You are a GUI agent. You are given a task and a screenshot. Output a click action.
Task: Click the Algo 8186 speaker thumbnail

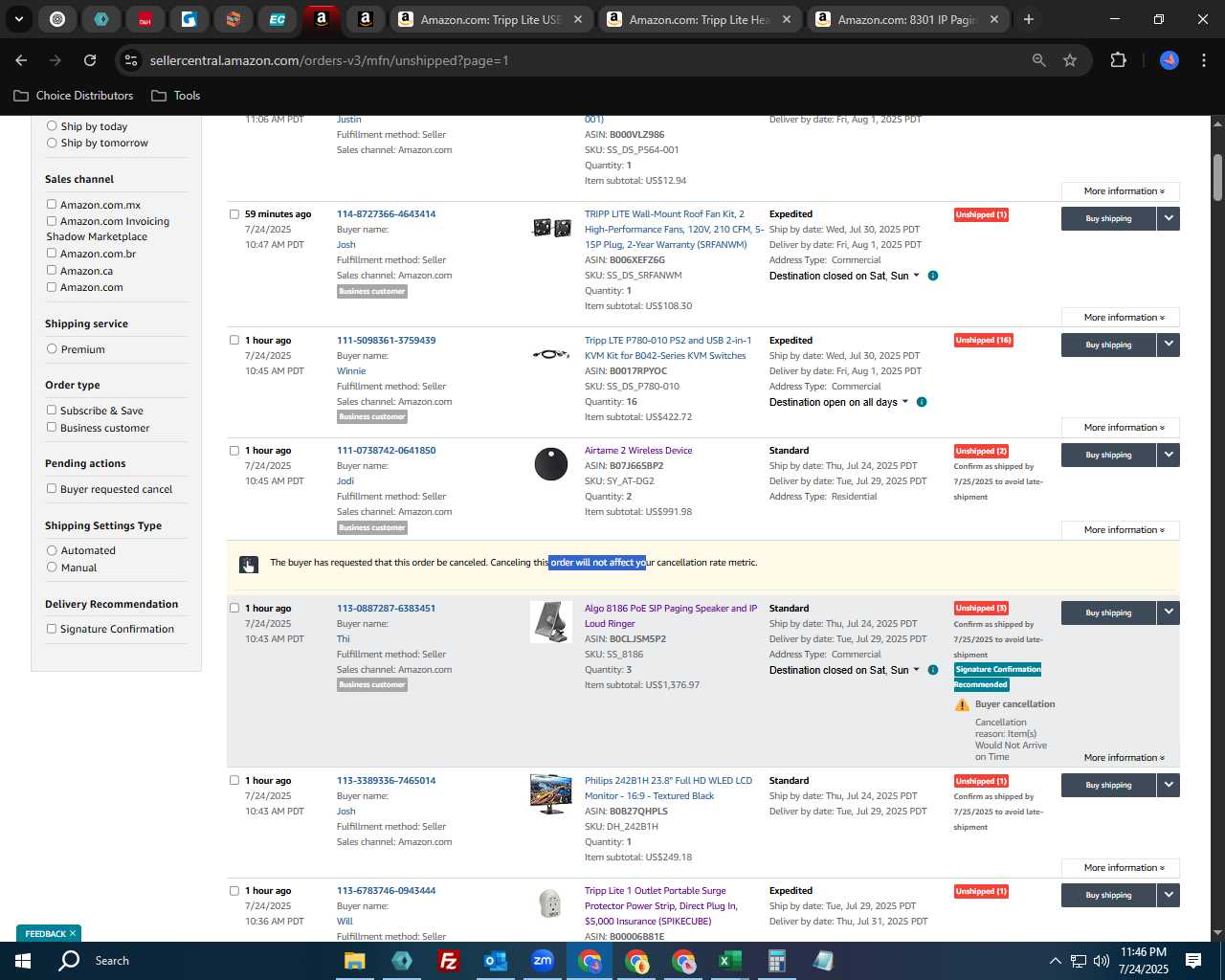pyautogui.click(x=551, y=622)
